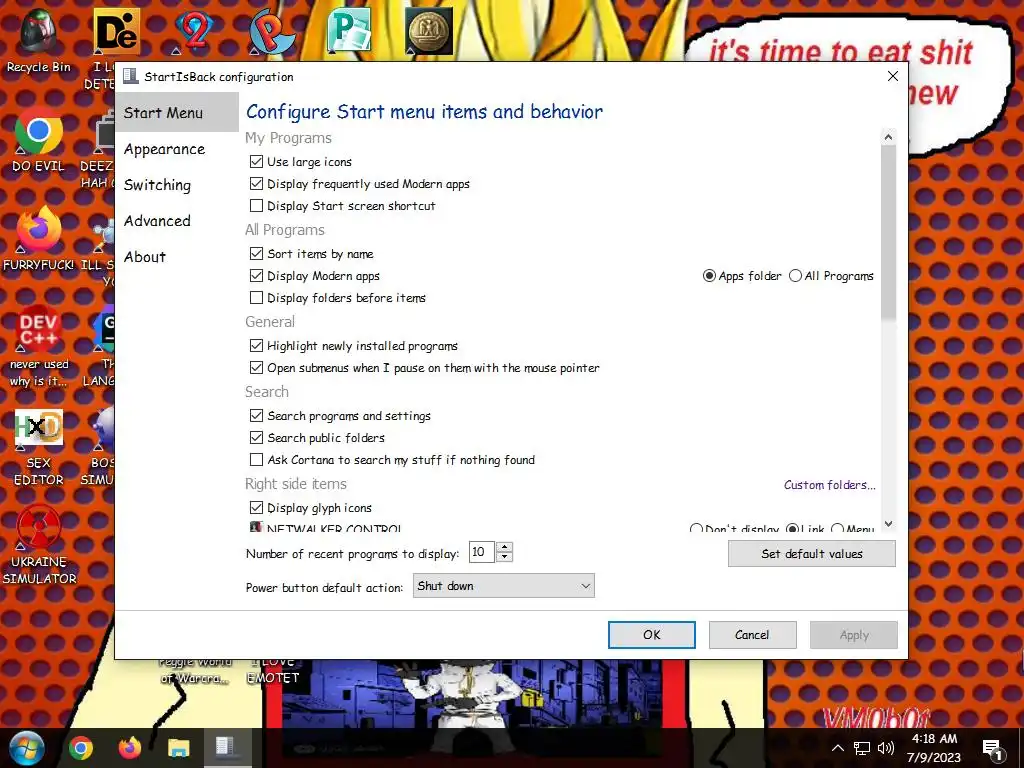1024x768 pixels.
Task: Toggle Search public folders checkbox
Action: coord(257,438)
